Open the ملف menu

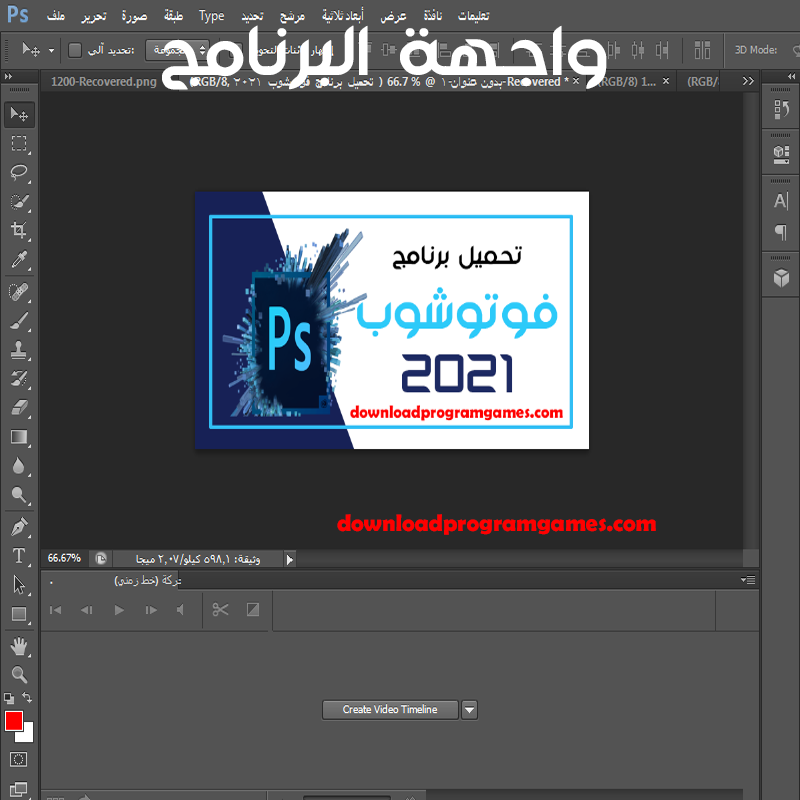[x=56, y=16]
